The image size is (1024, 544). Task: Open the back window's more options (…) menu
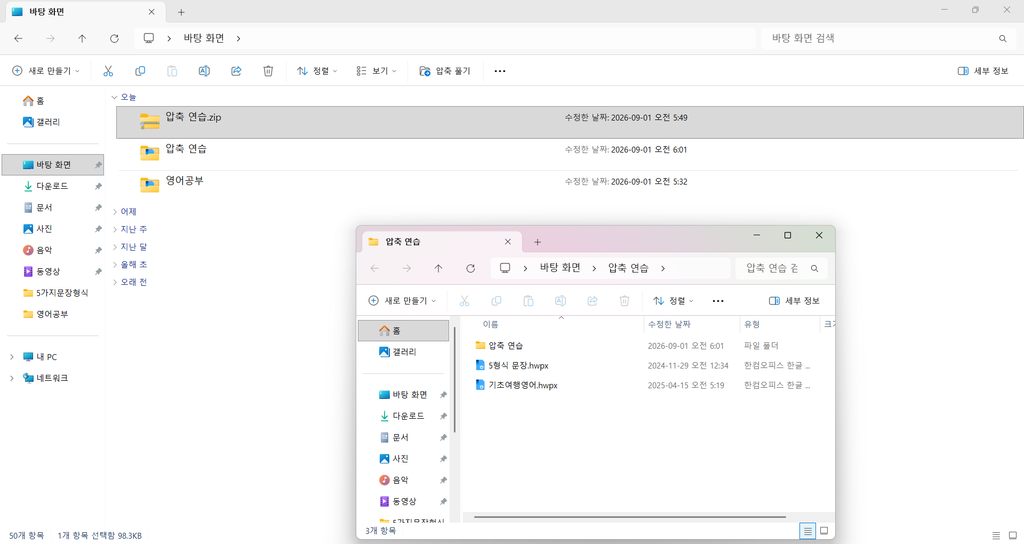[x=500, y=71]
